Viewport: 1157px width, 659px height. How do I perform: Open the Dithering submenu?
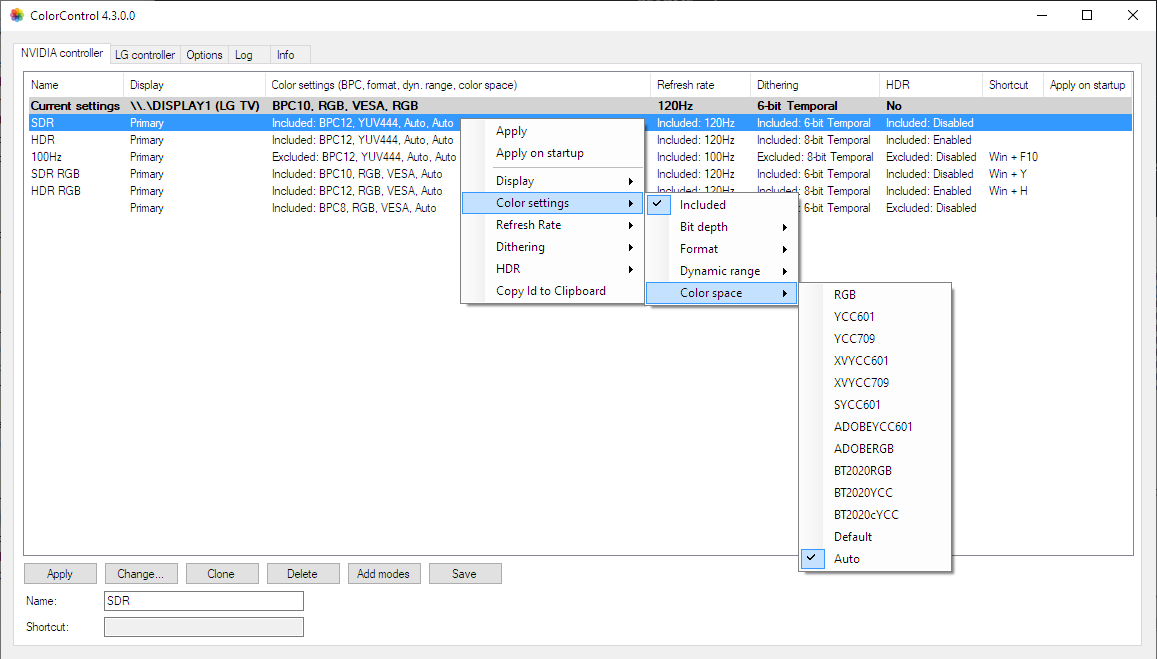(520, 247)
